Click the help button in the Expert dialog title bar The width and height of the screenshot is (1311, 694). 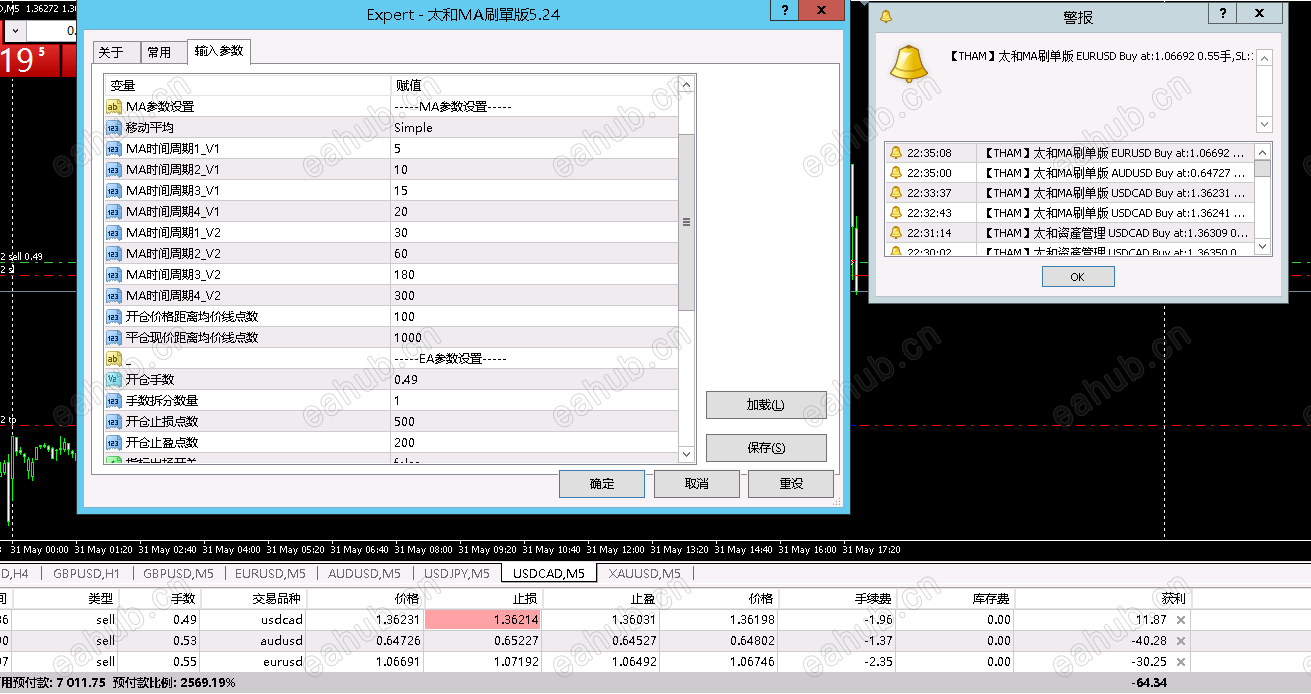pyautogui.click(x=785, y=11)
